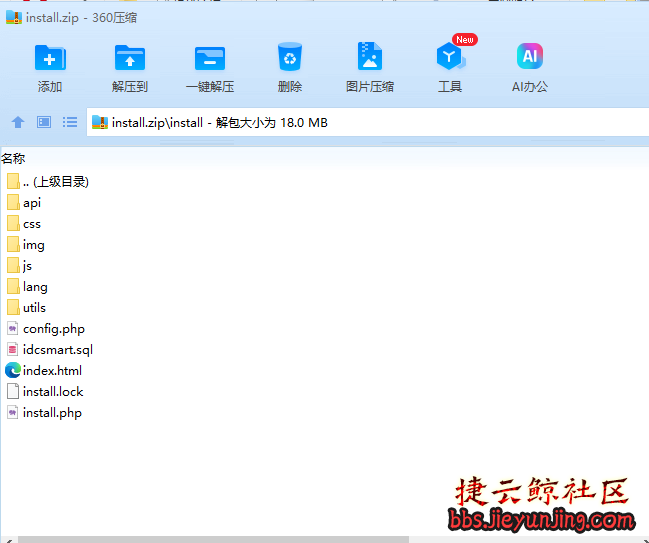The height and width of the screenshot is (543, 649).
Task: Click the 360压缩 app icon in title bar
Action: [x=14, y=17]
